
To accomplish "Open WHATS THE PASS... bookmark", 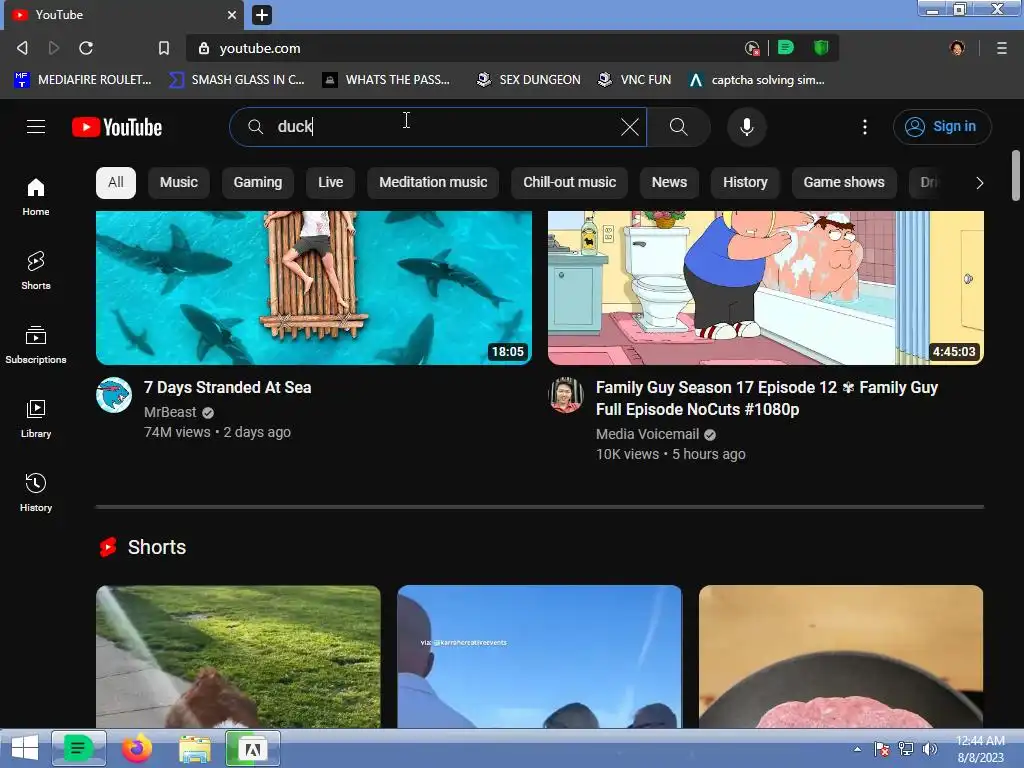I will pos(387,80).
